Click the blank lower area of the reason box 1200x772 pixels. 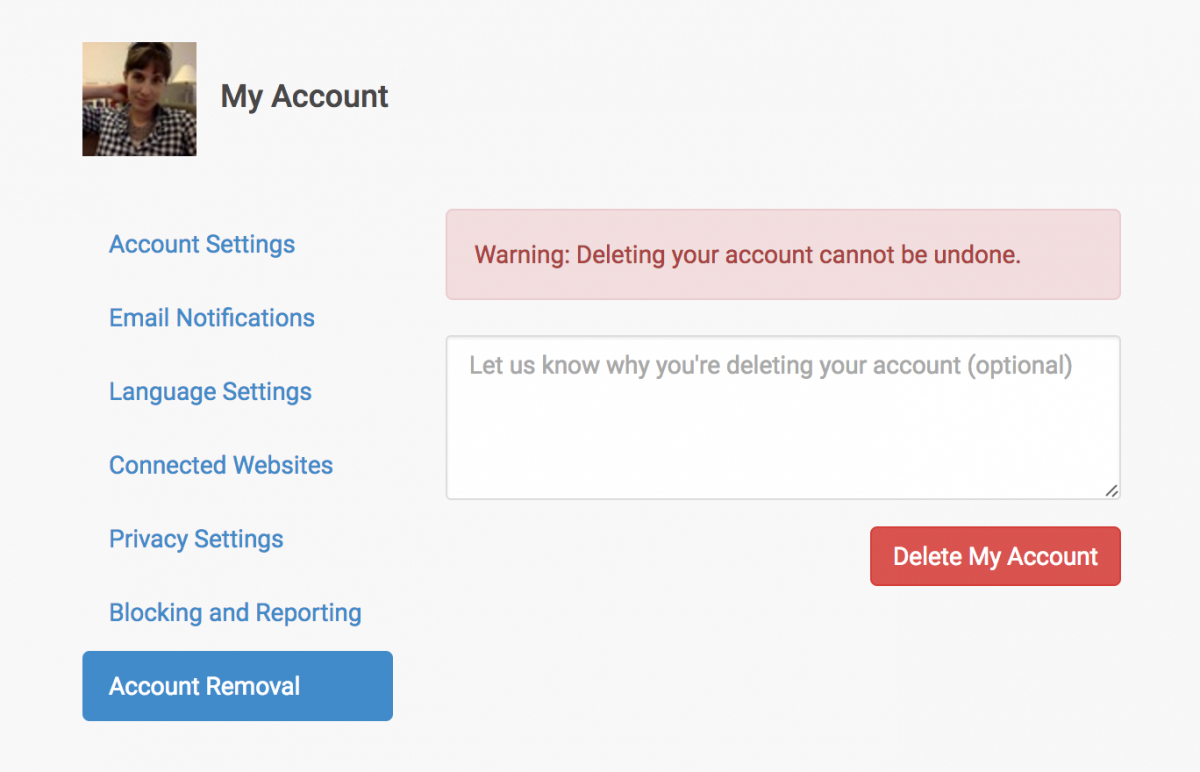(782, 460)
